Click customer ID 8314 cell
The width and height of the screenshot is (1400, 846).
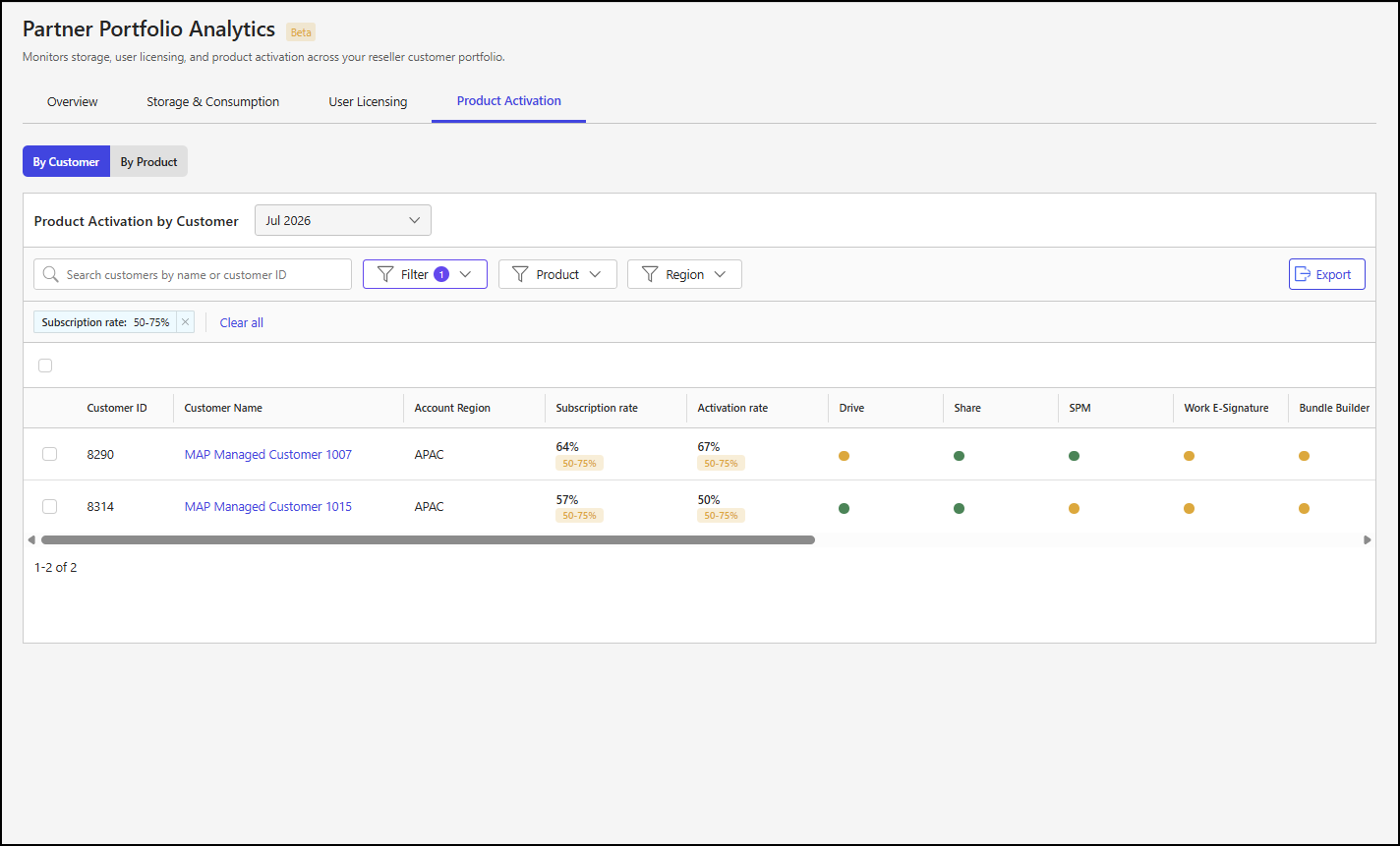click(100, 506)
